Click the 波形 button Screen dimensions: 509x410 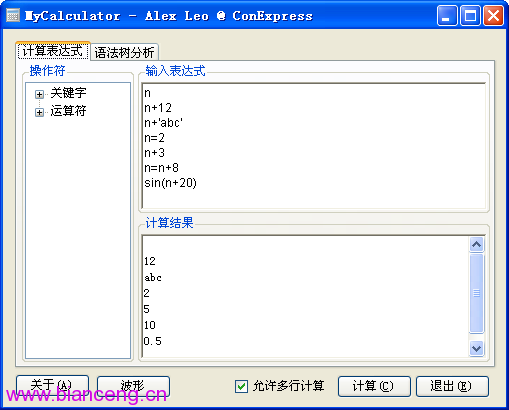pos(133,386)
